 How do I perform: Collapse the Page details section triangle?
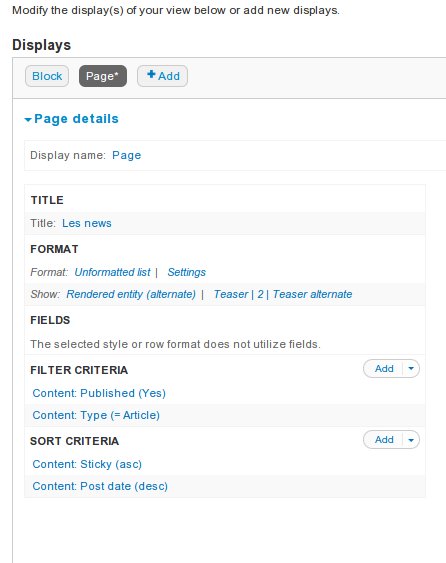pyautogui.click(x=28, y=120)
